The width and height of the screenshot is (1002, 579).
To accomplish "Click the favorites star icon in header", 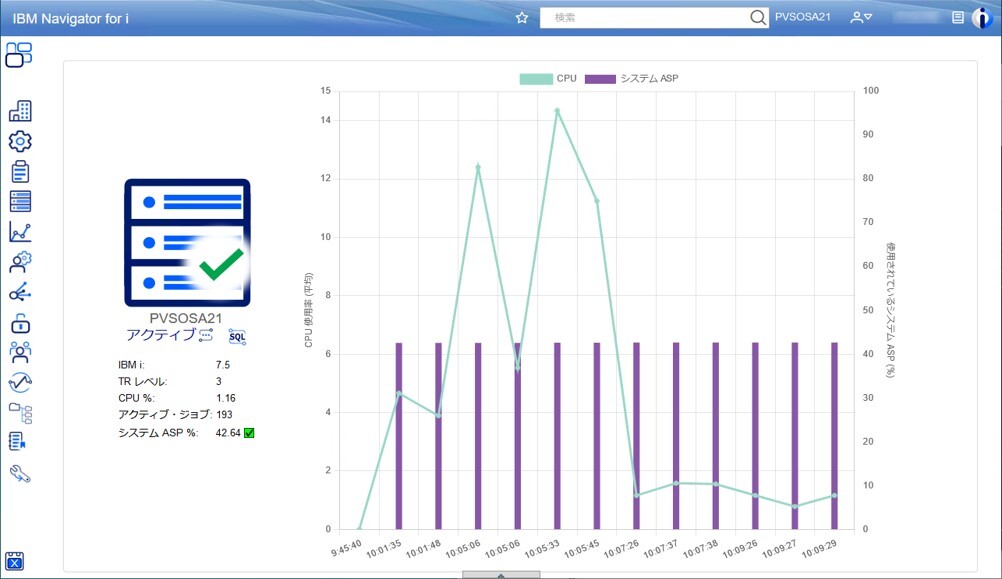I will click(x=522, y=18).
